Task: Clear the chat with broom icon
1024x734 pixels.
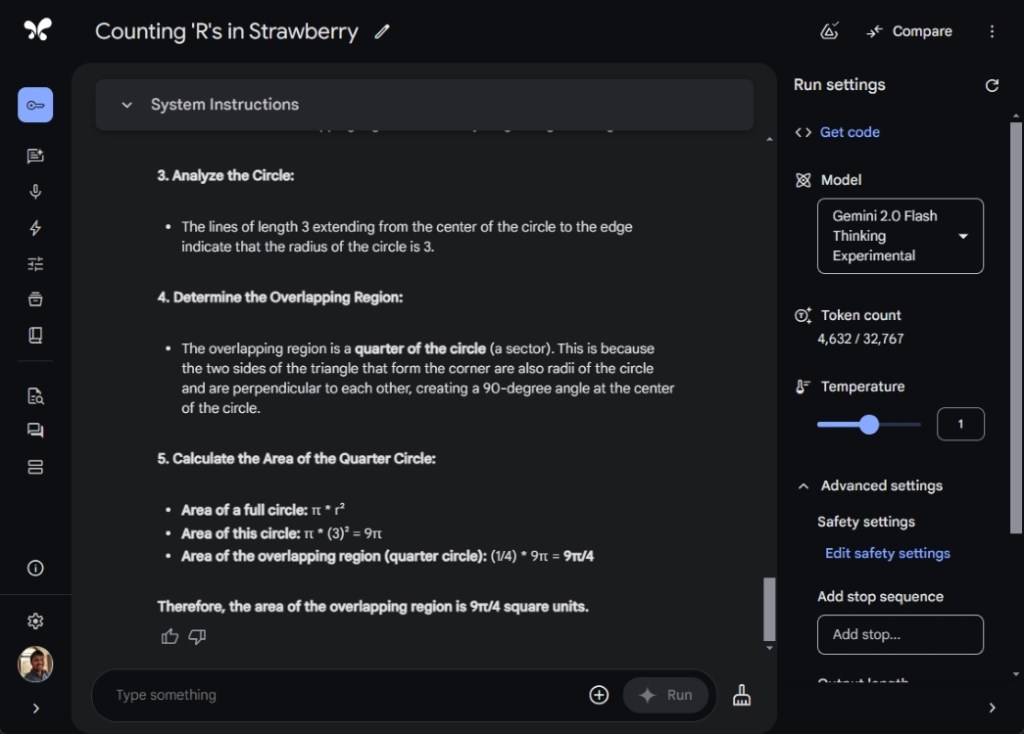Action: [x=741, y=695]
